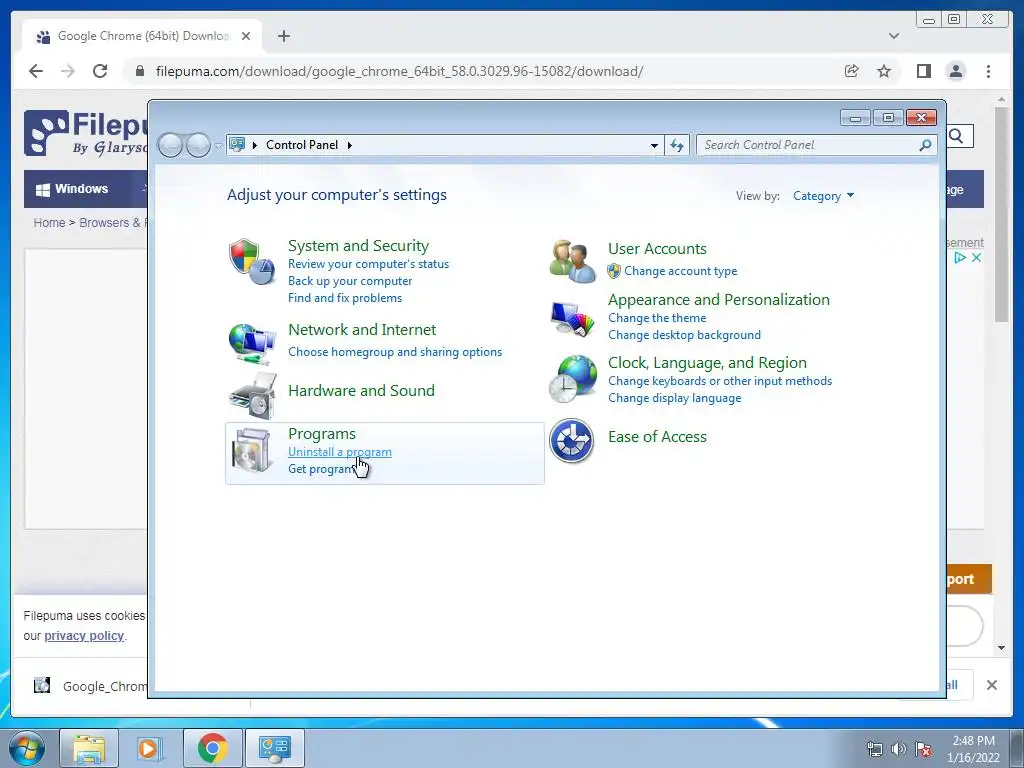Click Change desktop background link
The height and width of the screenshot is (768, 1024).
coord(684,335)
